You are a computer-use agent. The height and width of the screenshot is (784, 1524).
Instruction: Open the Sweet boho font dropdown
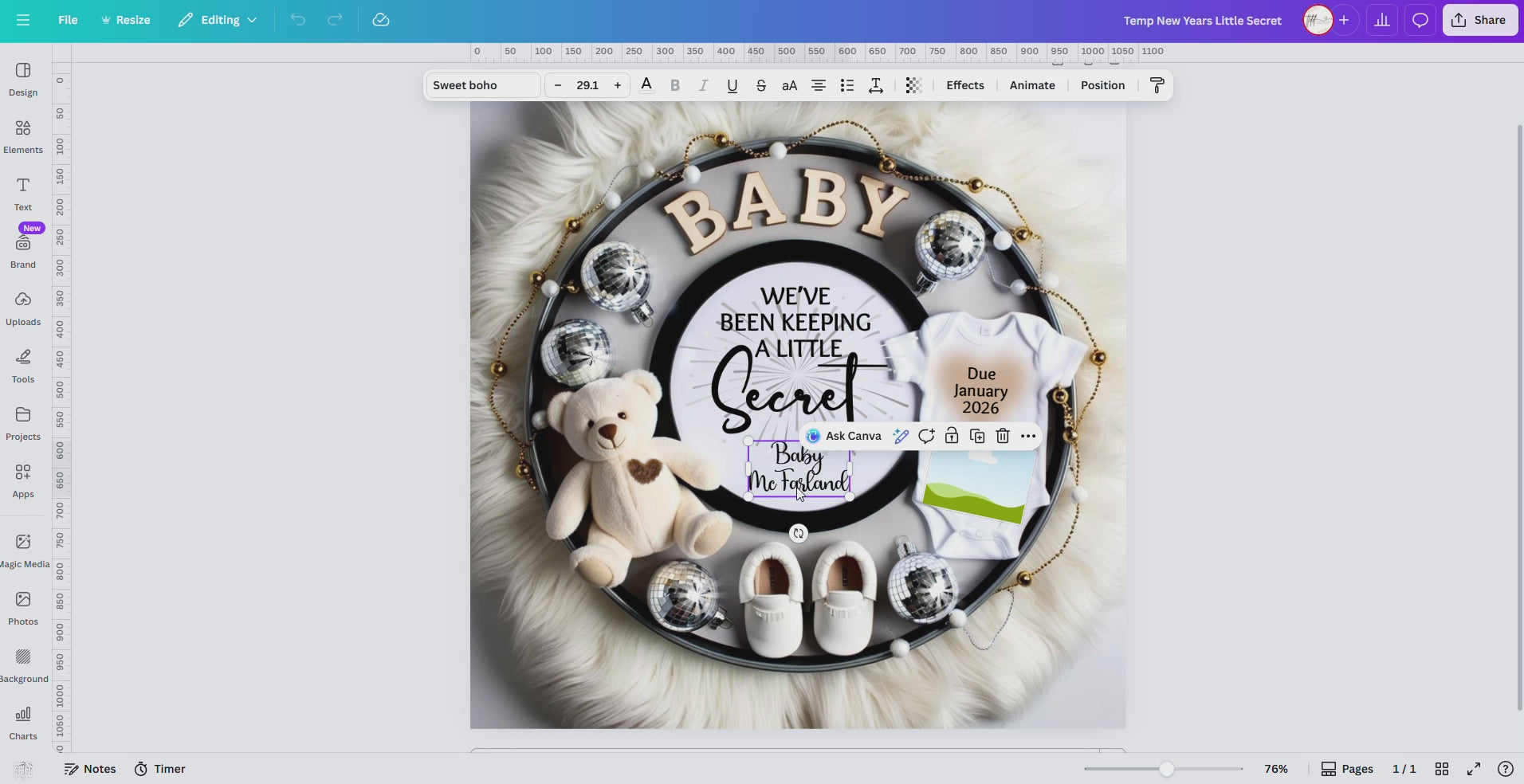pyautogui.click(x=481, y=85)
